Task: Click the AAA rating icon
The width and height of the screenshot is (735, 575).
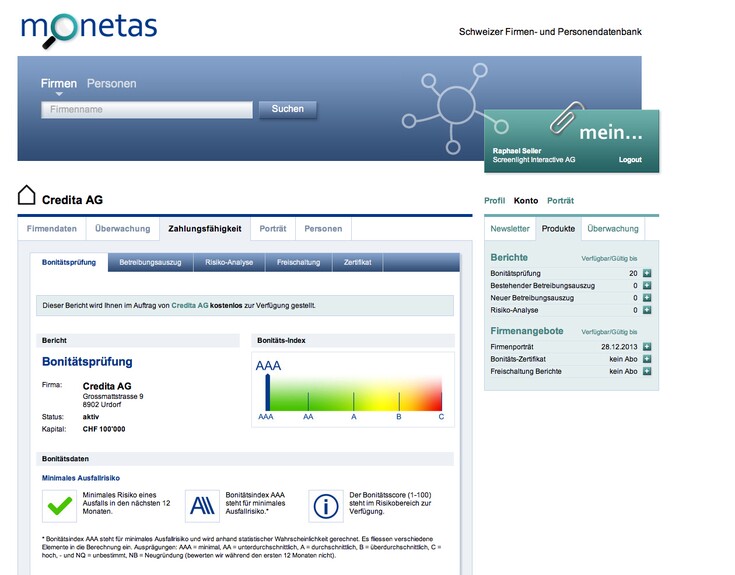Action: [202, 506]
